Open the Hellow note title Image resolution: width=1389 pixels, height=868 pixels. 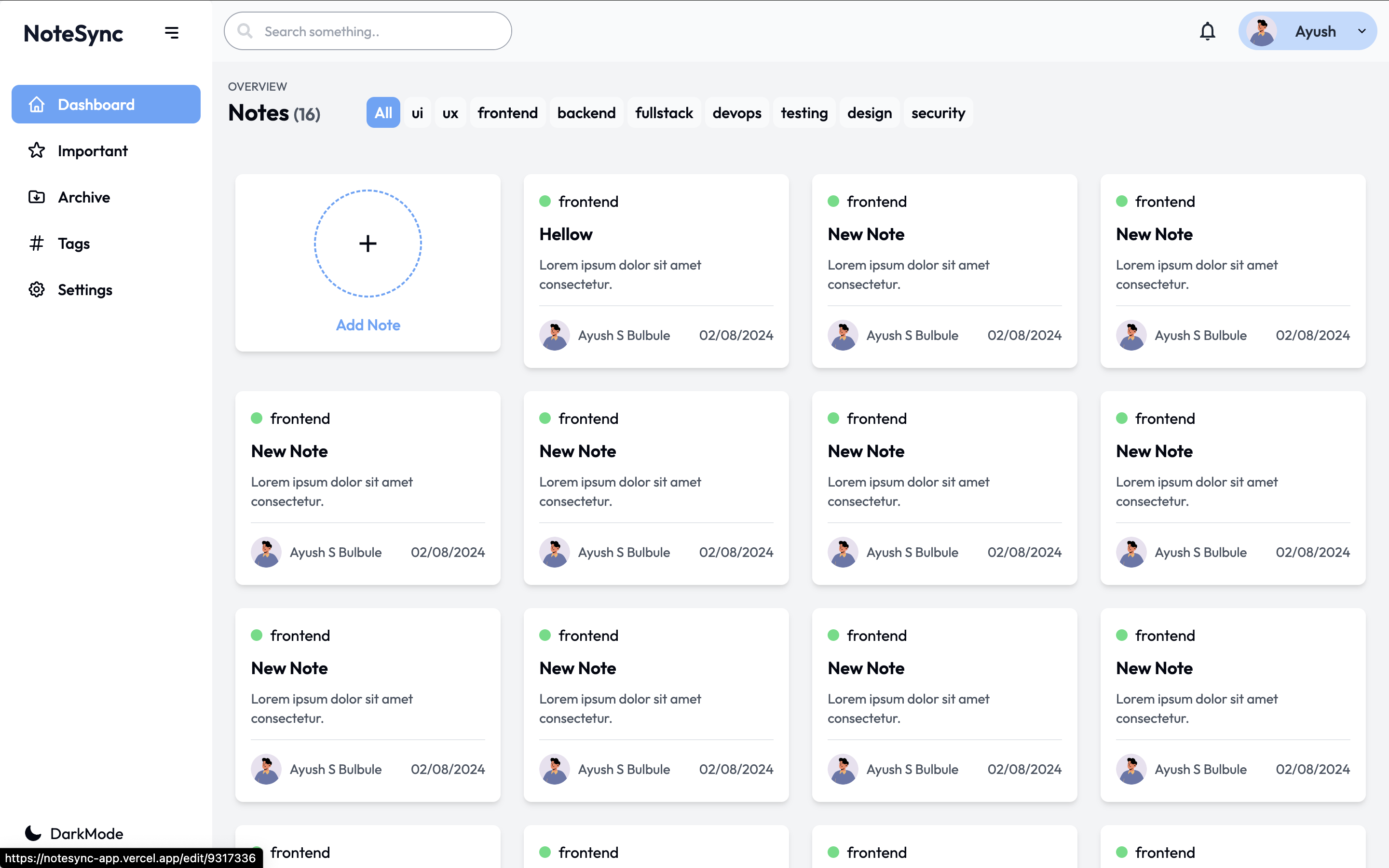click(566, 234)
